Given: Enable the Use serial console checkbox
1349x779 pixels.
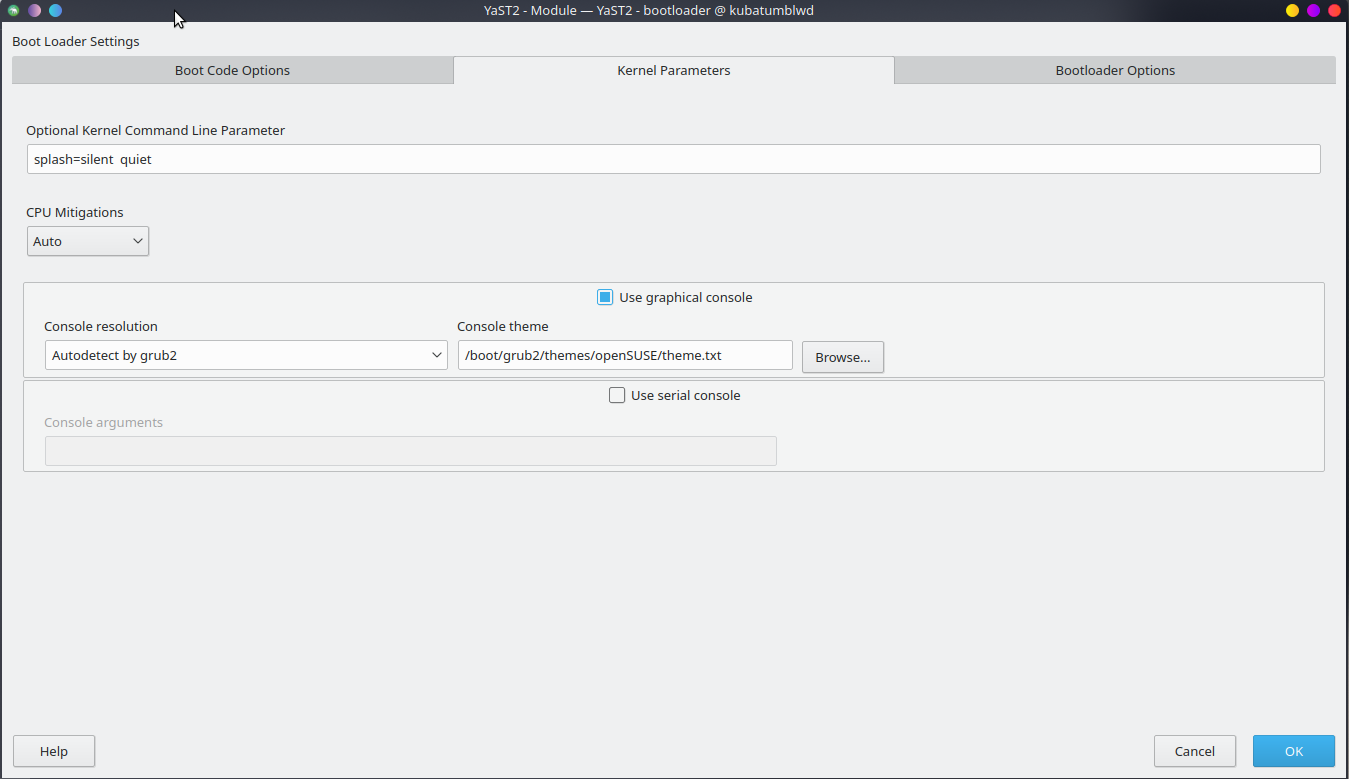Looking at the screenshot, I should tap(617, 395).
